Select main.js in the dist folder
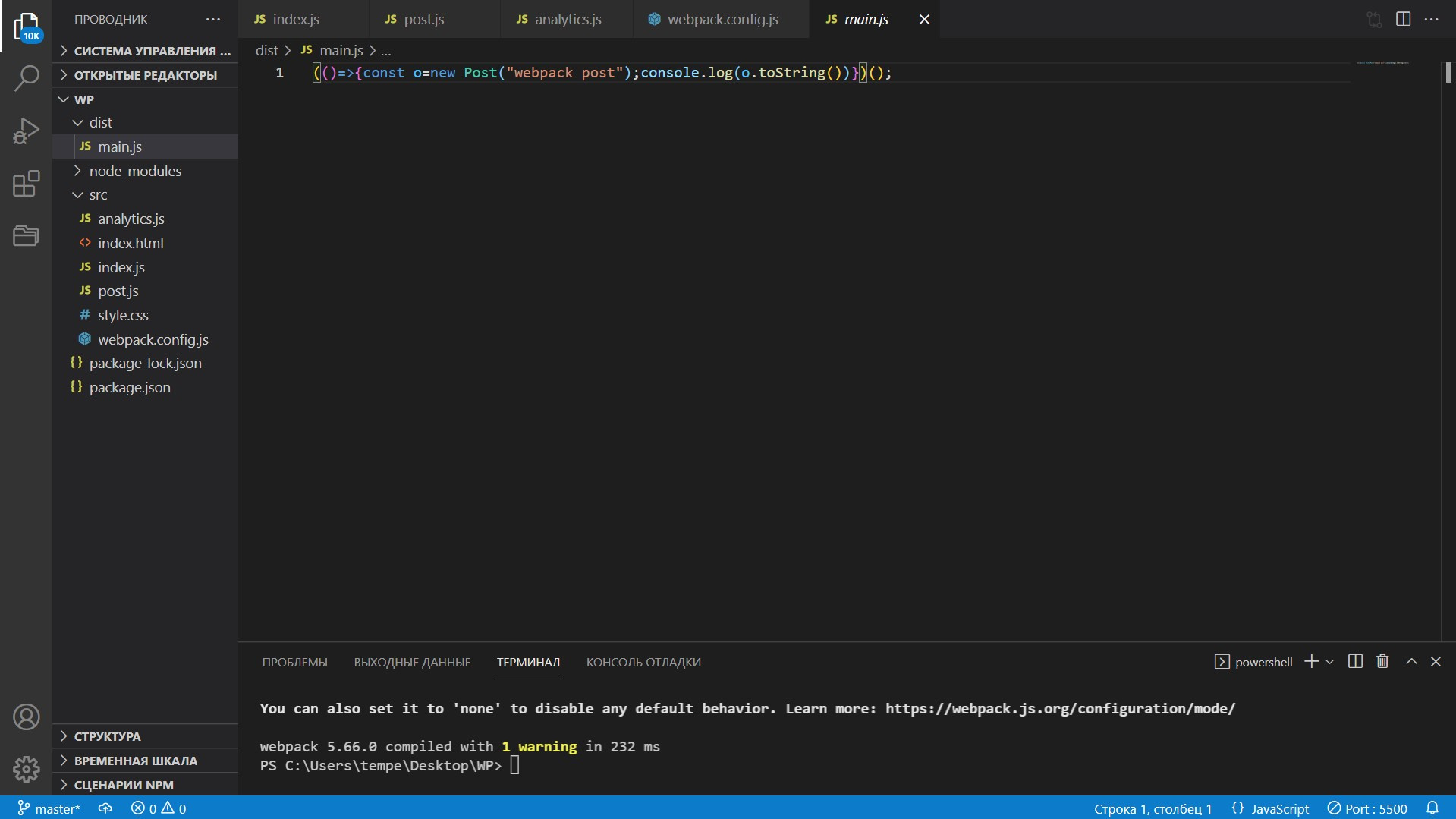 coord(145,146)
